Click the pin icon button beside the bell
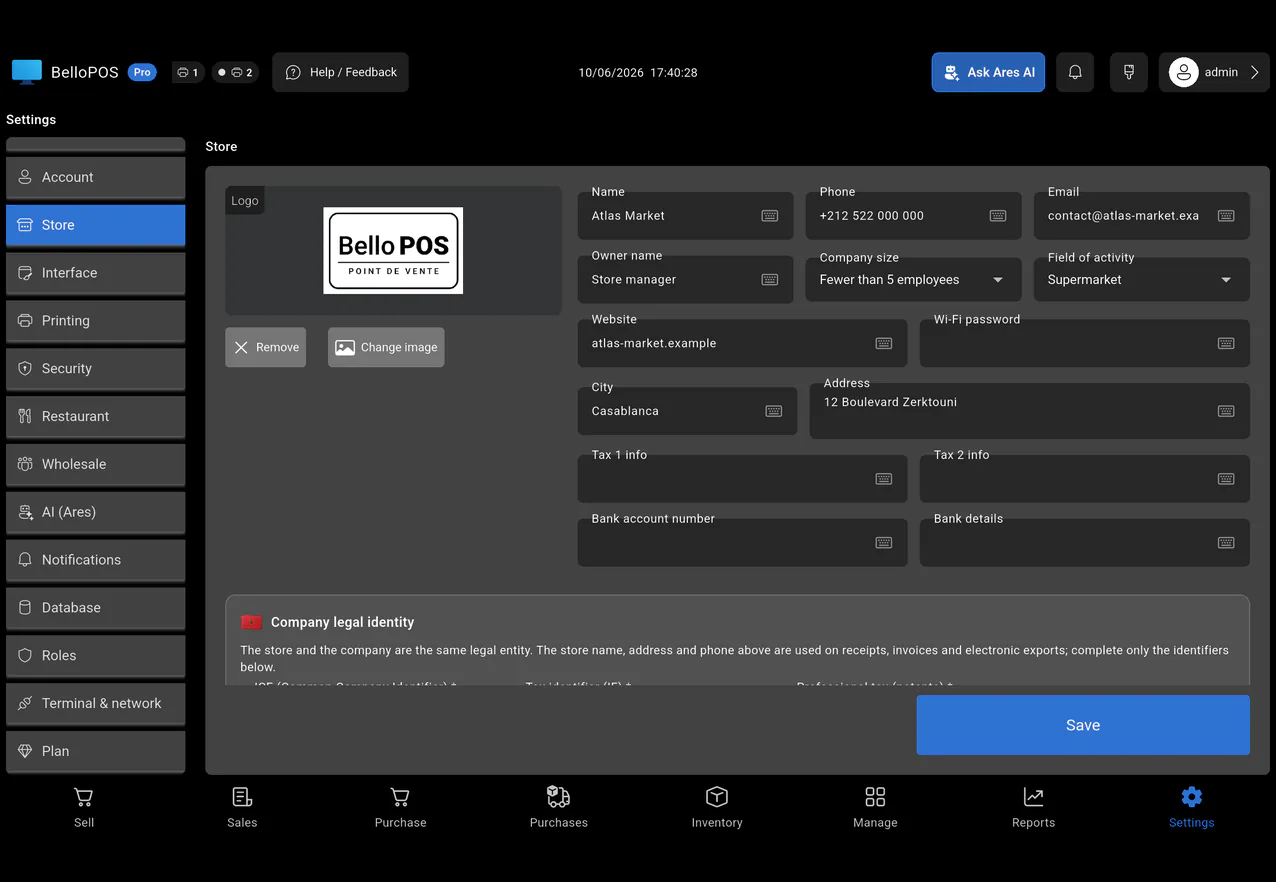Screen dimensions: 1276x882 1129,72
